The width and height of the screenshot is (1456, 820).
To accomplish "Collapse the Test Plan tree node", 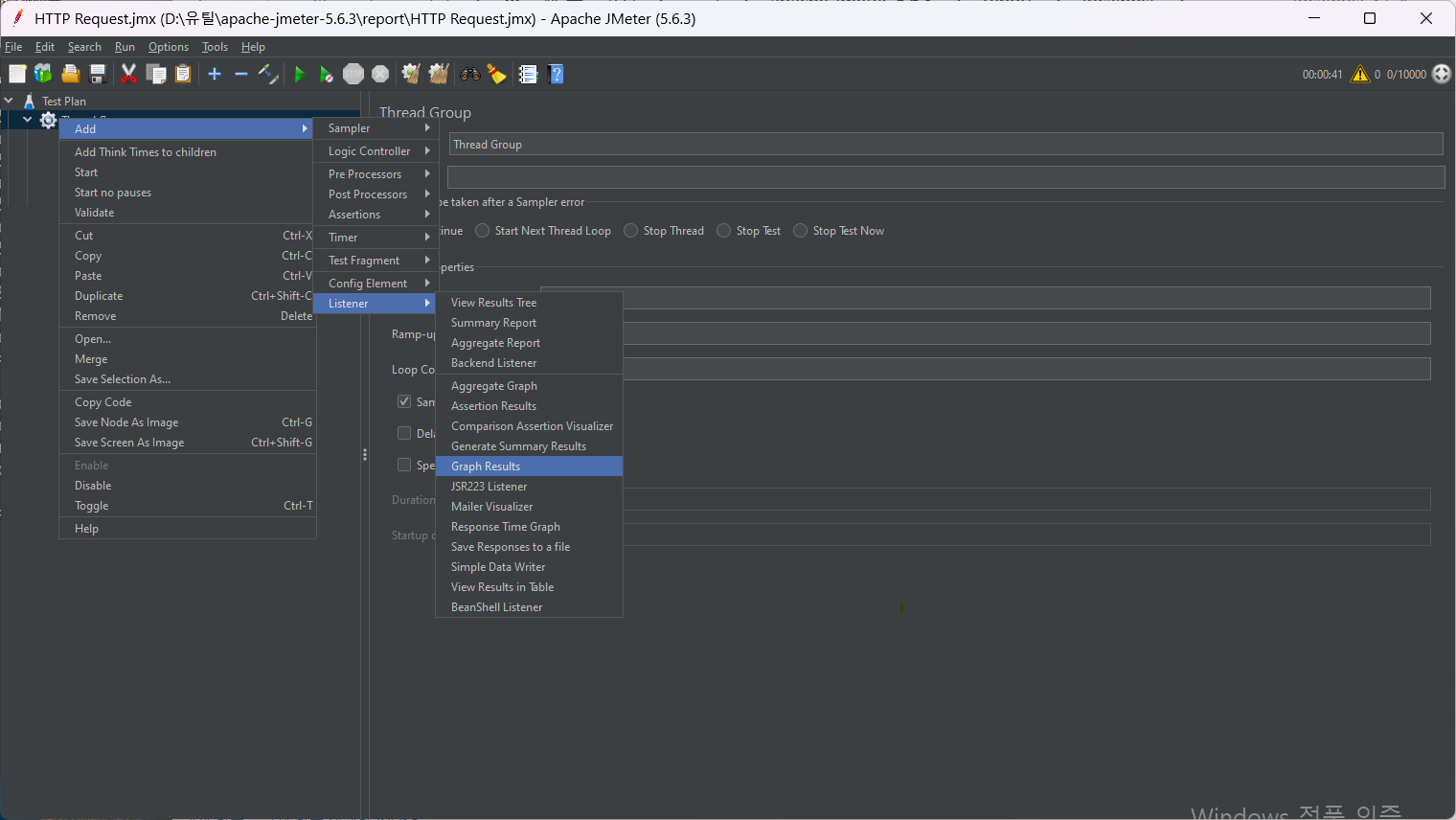I will pyautogui.click(x=9, y=101).
